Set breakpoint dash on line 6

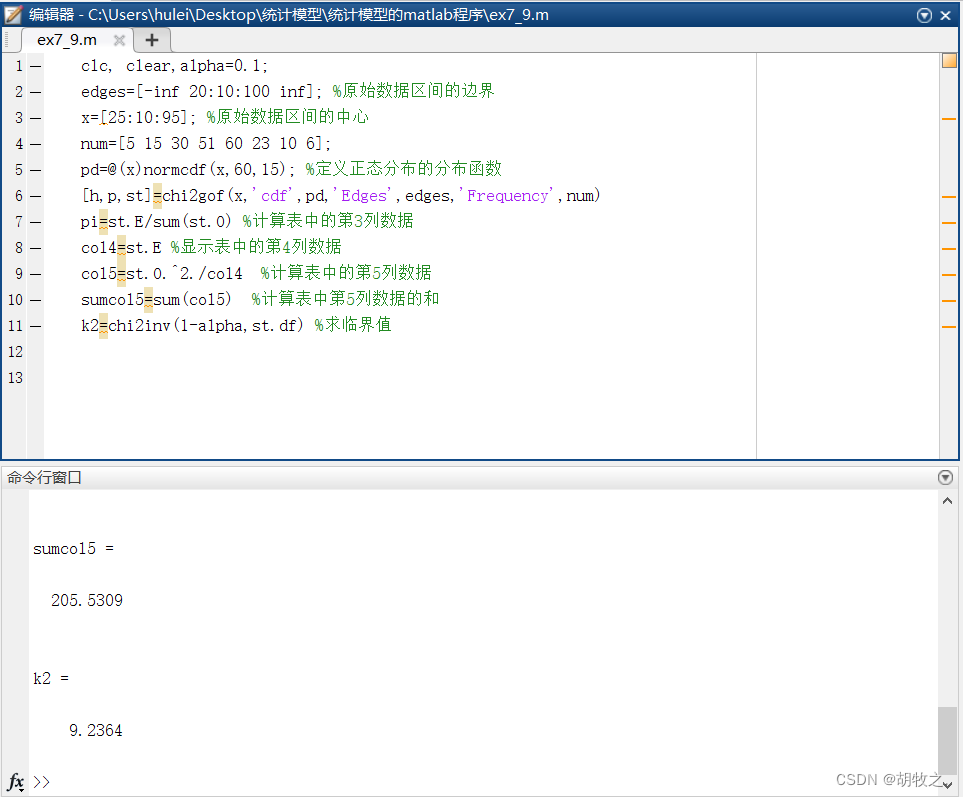coord(36,196)
